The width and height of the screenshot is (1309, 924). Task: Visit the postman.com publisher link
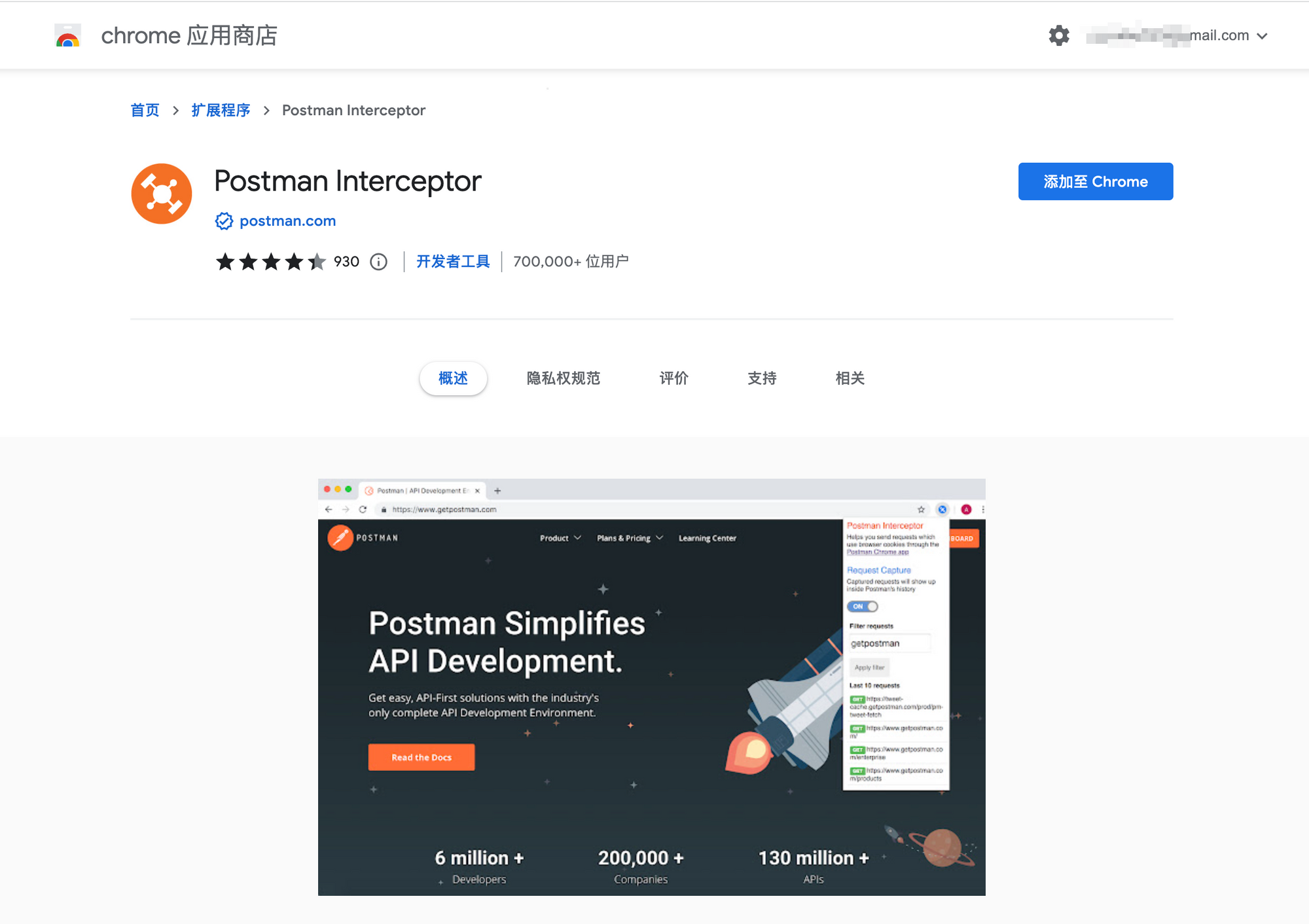[287, 221]
